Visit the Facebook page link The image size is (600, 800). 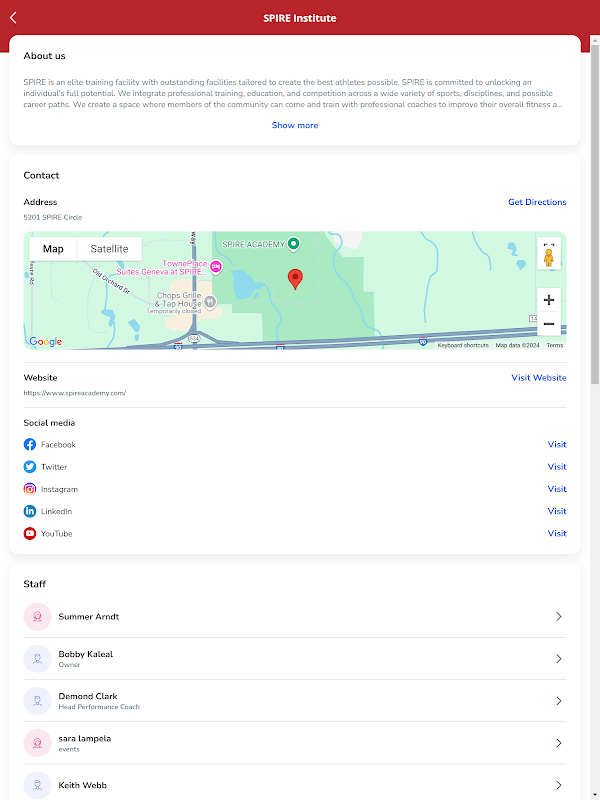557,444
